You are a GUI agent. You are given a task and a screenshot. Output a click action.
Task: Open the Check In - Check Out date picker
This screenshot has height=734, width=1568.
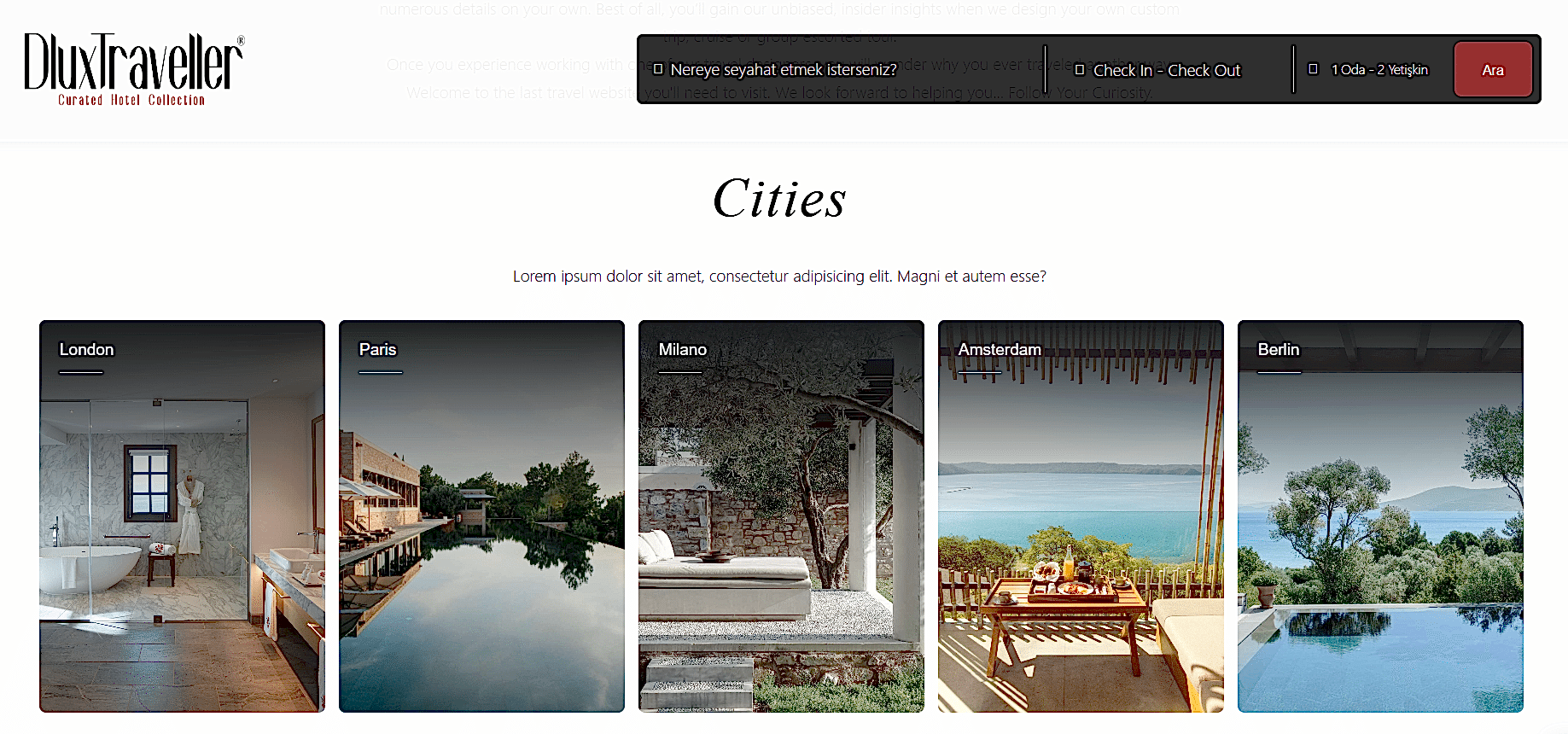[x=1166, y=70]
